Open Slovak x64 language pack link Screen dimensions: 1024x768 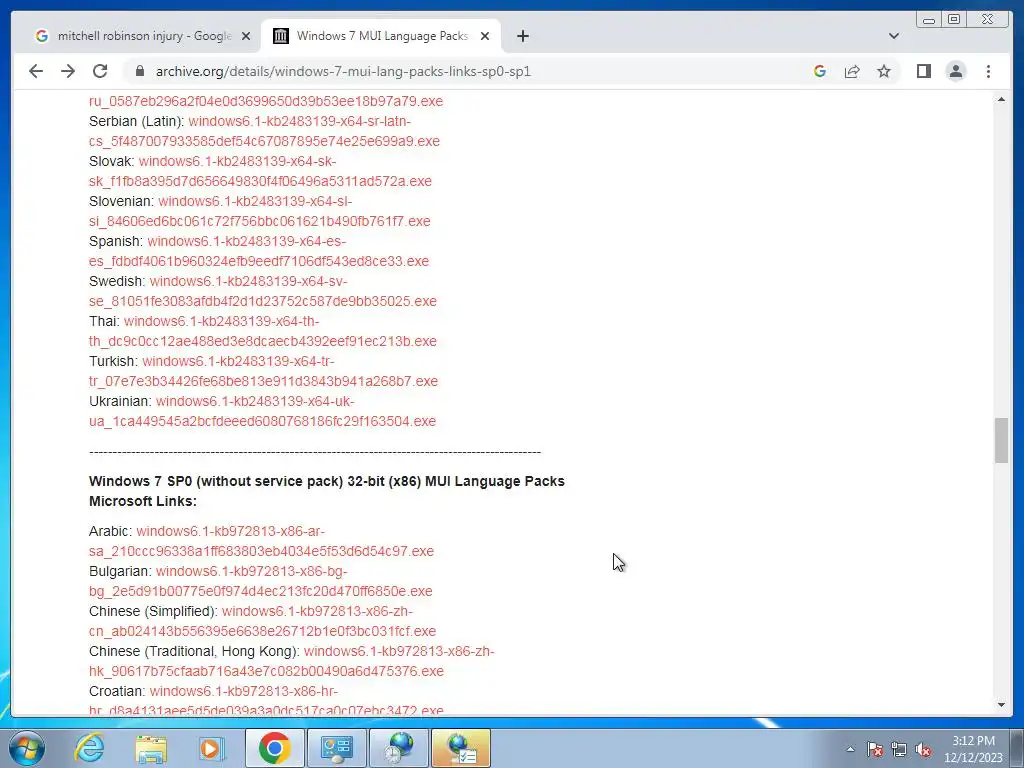[261, 171]
